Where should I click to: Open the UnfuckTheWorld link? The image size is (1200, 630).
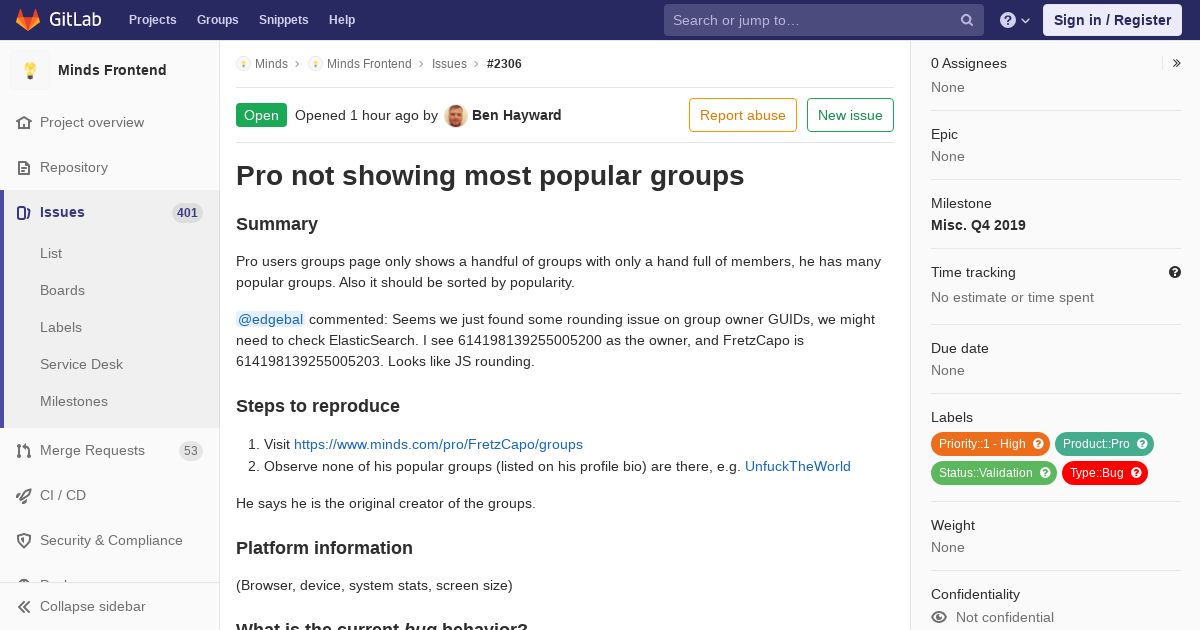point(798,466)
